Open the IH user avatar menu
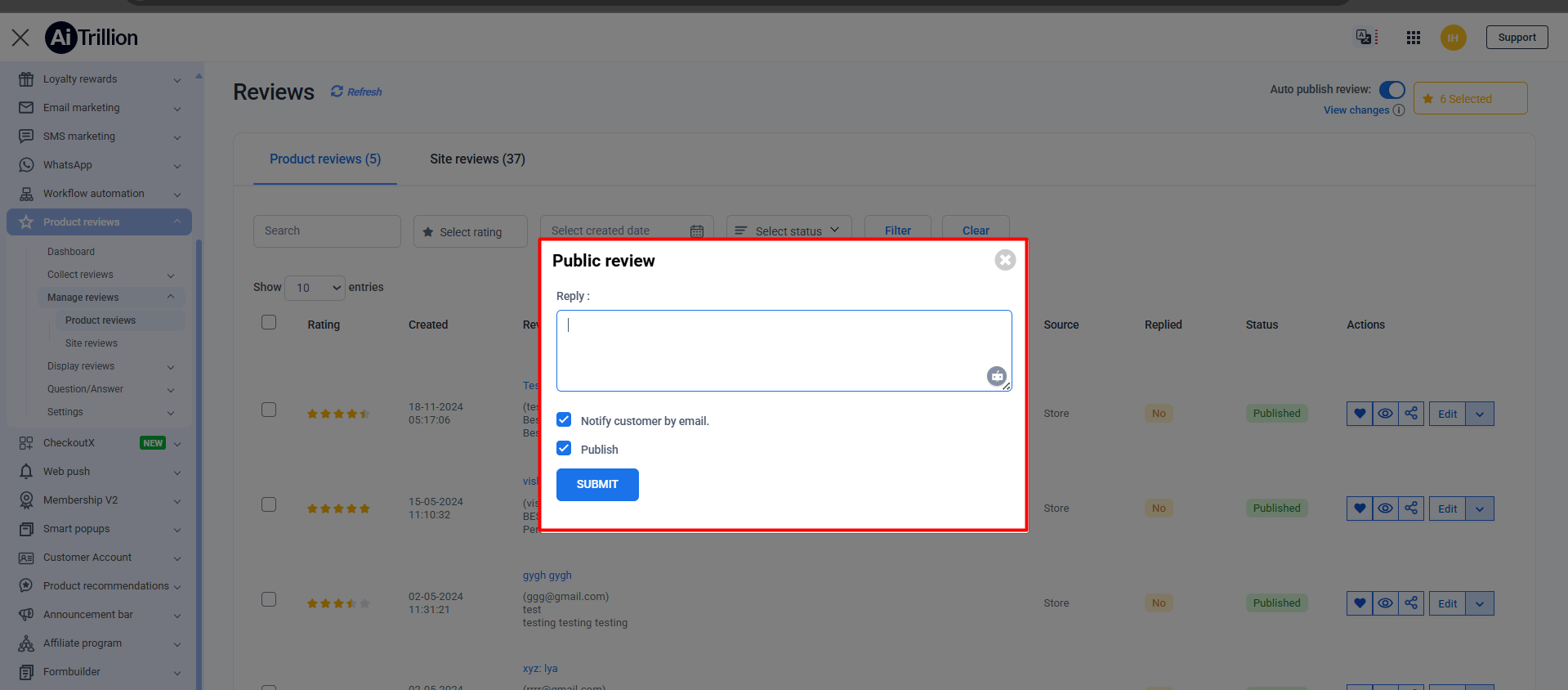 click(x=1453, y=38)
